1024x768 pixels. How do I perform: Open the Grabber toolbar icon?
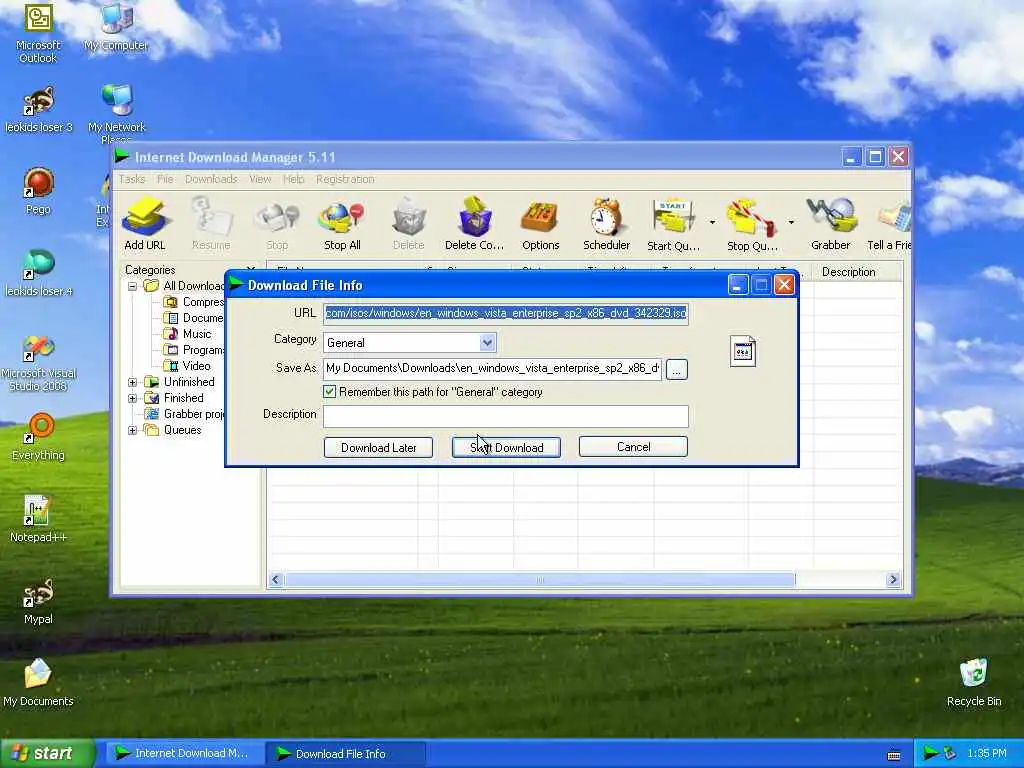831,224
